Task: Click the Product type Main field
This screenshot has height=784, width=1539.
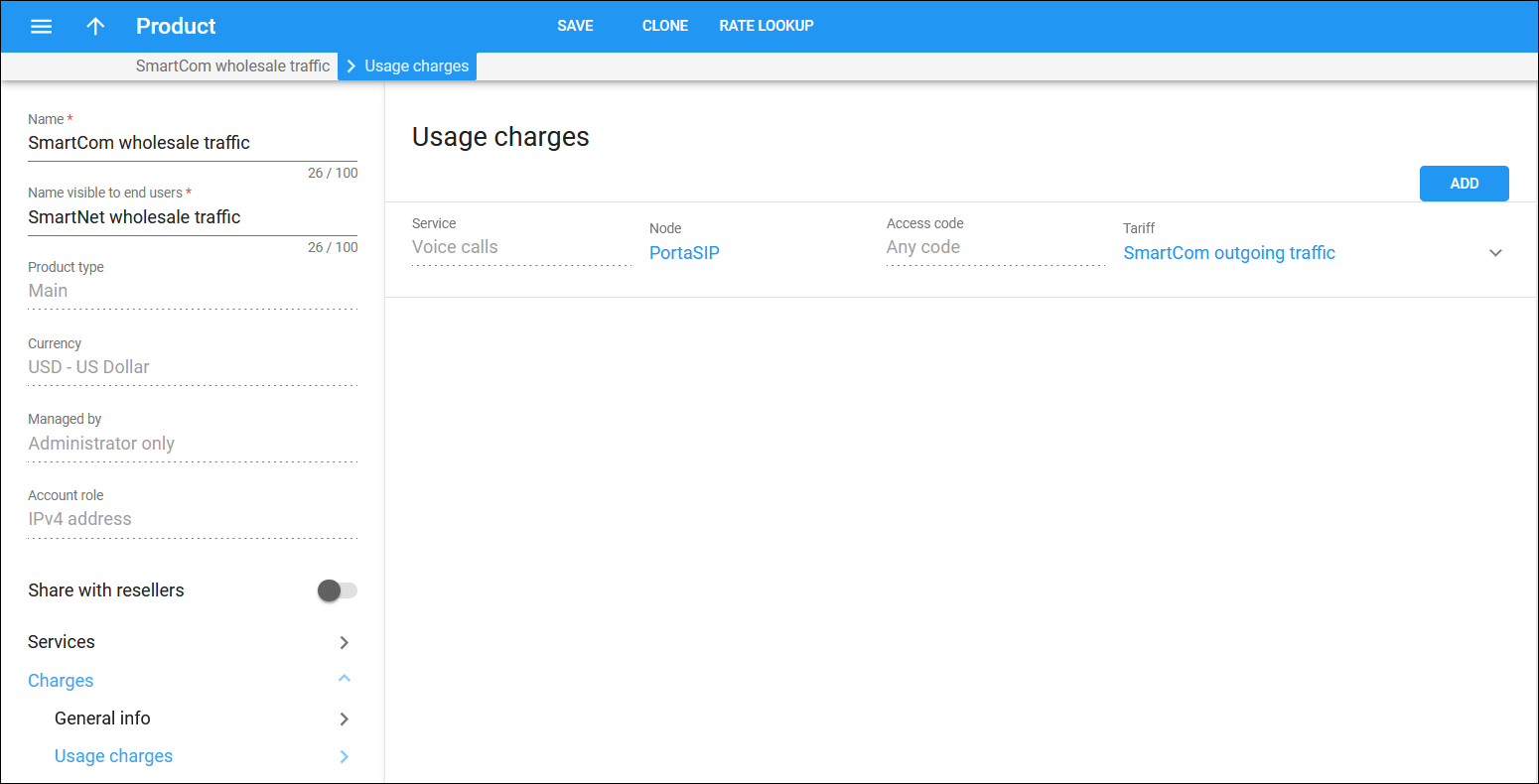Action: coord(193,291)
